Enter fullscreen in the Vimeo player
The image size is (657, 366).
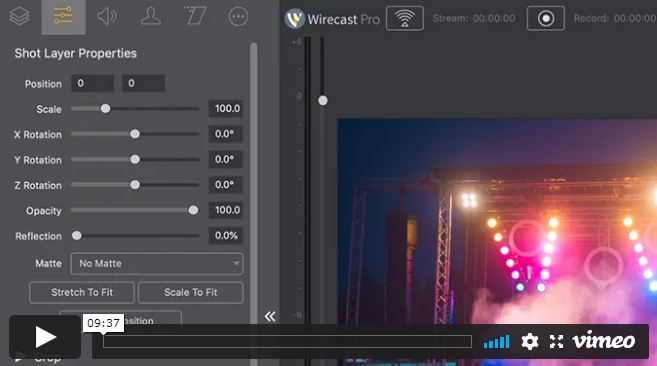pos(556,342)
